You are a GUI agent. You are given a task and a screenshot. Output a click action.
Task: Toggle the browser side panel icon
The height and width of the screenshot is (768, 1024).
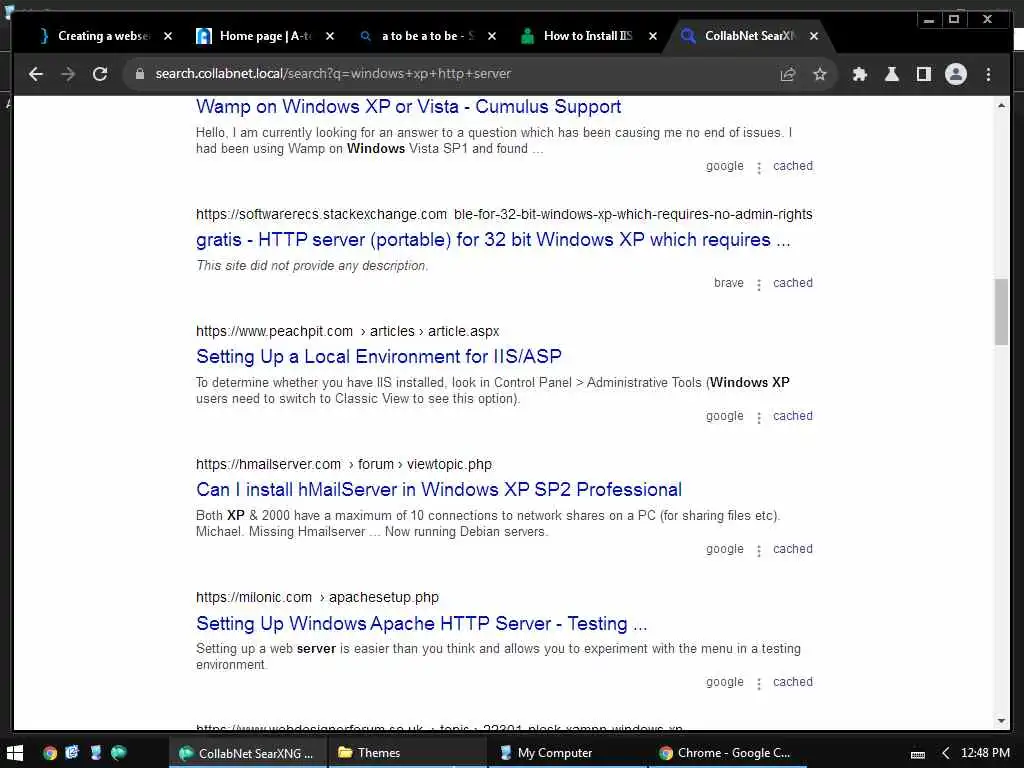(x=923, y=74)
